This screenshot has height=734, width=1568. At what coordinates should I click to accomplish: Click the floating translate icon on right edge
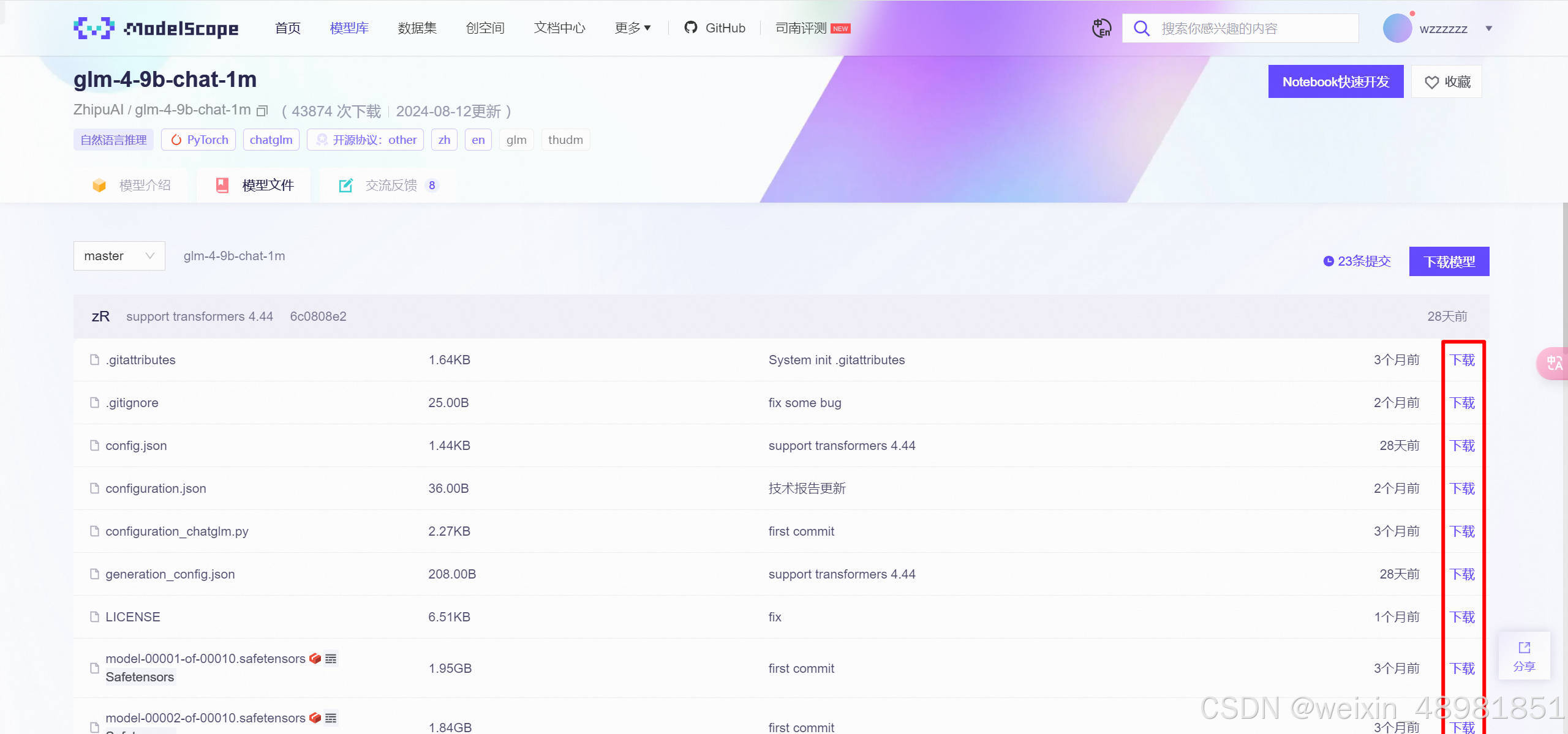coord(1554,364)
